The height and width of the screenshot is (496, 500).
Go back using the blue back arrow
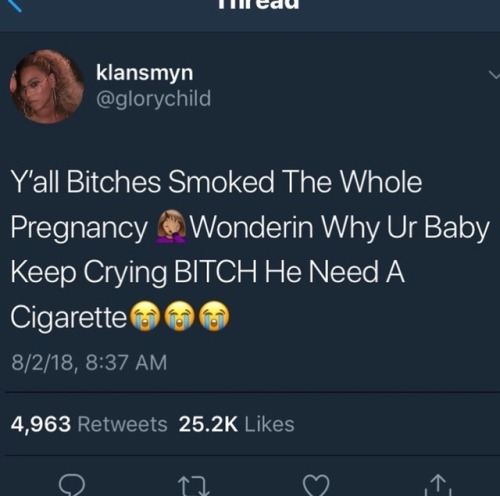(x=13, y=5)
